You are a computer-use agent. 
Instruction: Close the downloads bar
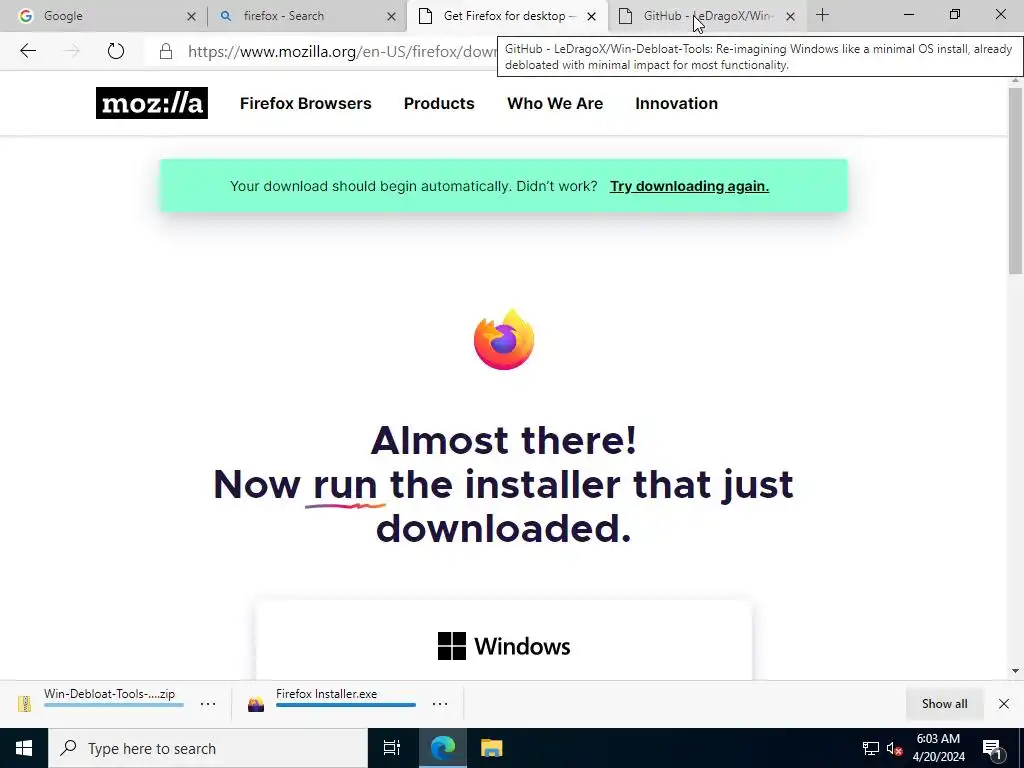pyautogui.click(x=1004, y=703)
